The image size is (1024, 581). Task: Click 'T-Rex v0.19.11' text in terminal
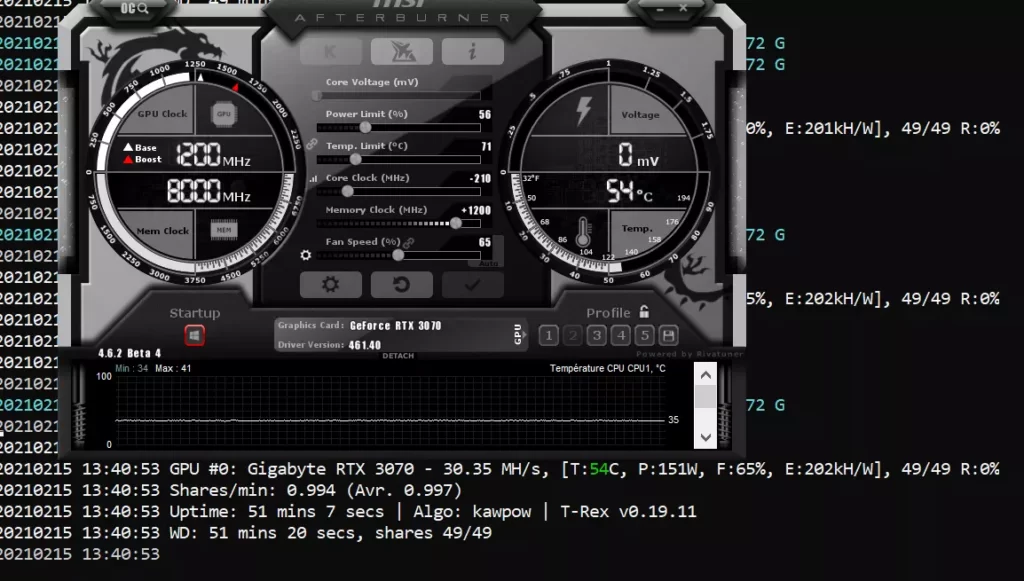(x=628, y=511)
